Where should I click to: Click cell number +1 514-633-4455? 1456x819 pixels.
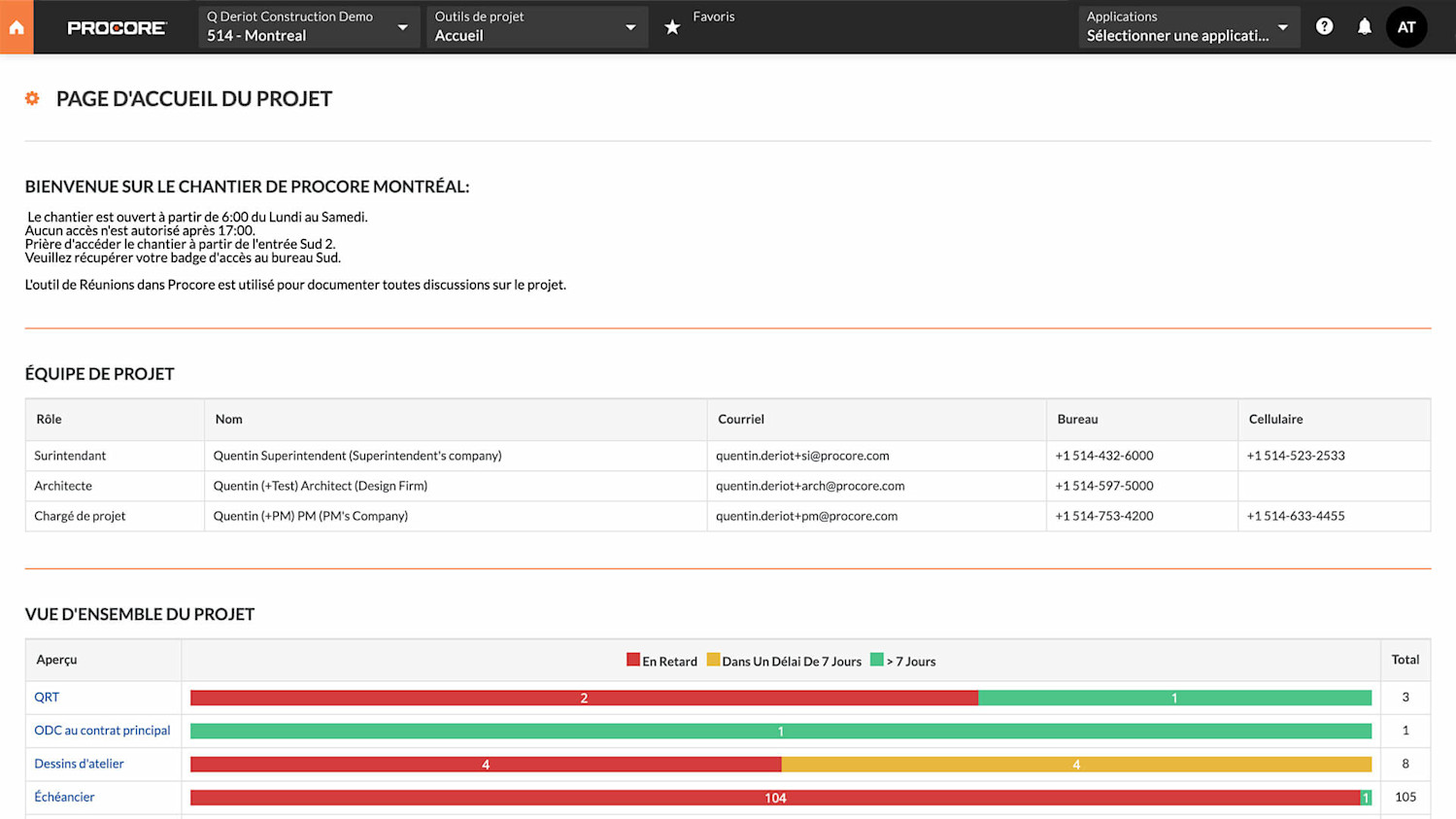(1296, 516)
